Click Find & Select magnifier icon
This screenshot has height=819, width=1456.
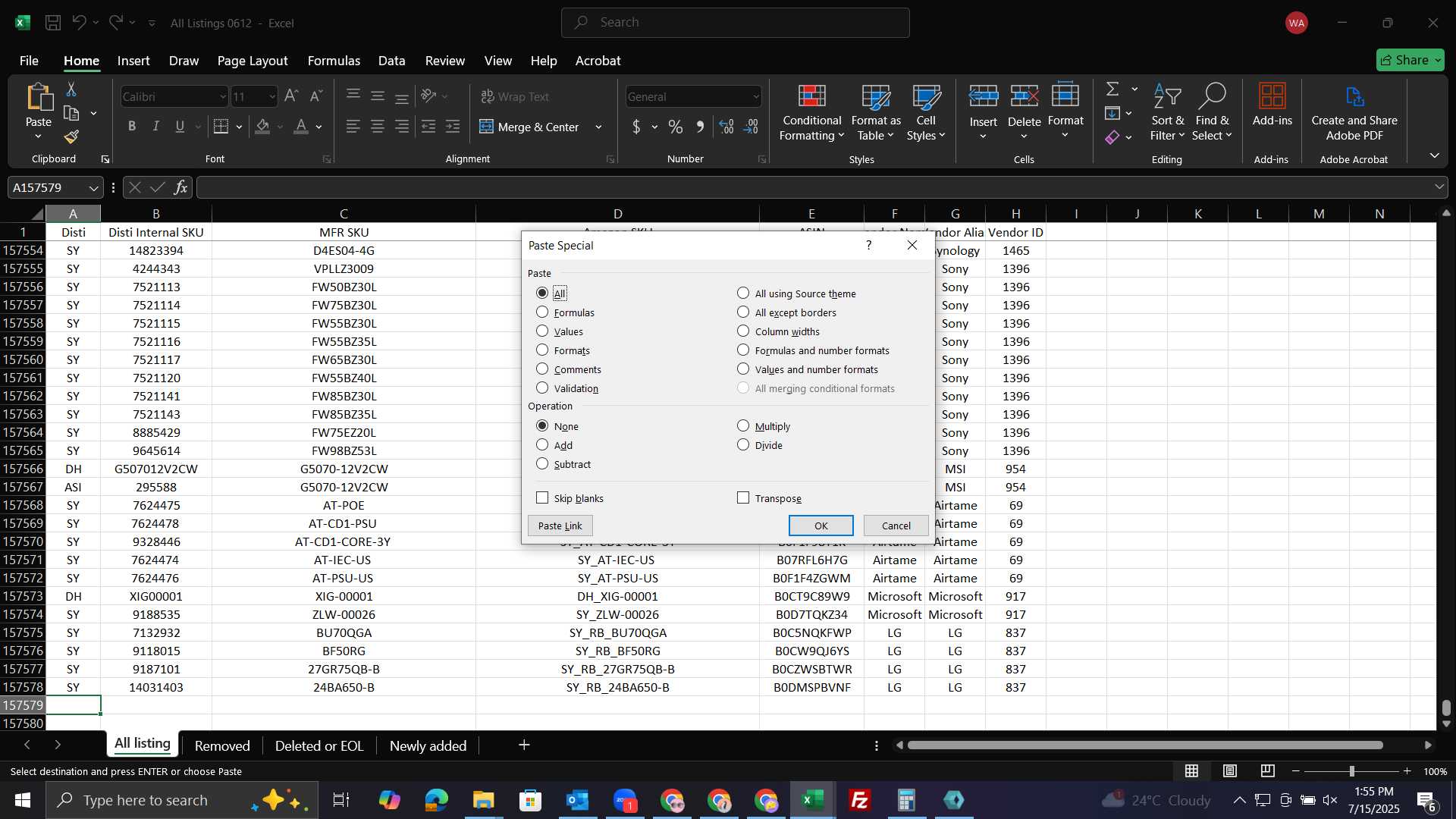click(1211, 114)
